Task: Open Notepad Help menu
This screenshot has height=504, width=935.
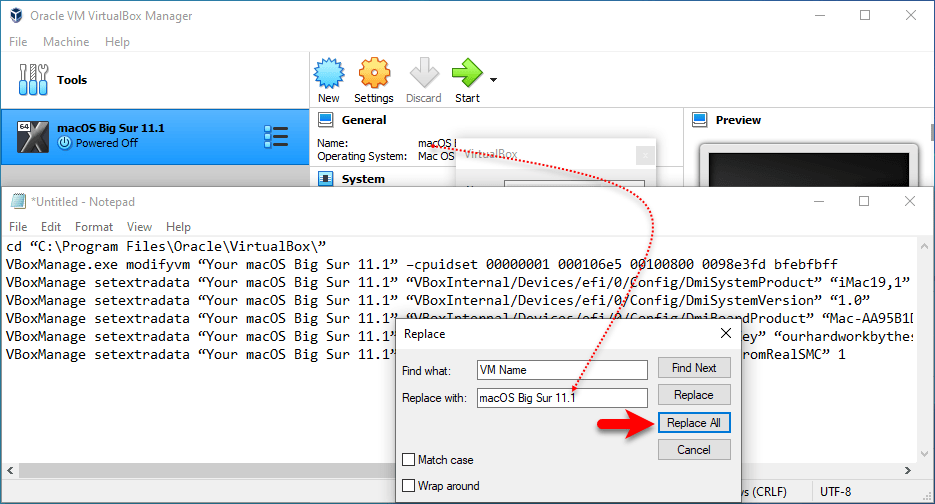Action: coord(178,227)
